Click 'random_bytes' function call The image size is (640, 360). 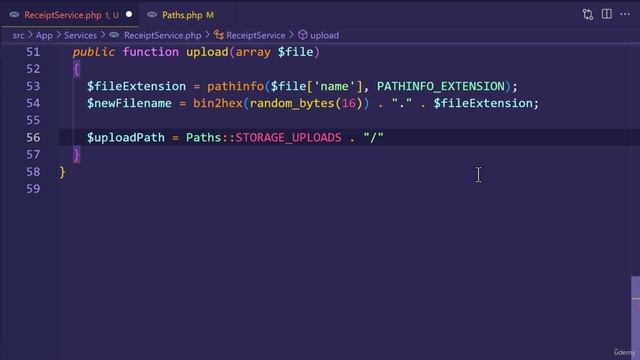pyautogui.click(x=292, y=104)
